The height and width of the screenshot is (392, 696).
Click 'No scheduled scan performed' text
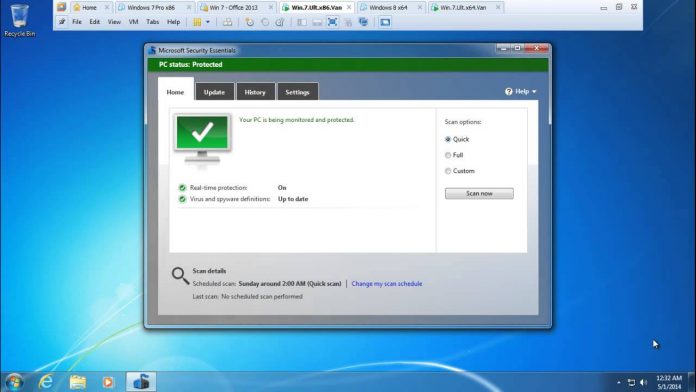[262, 297]
